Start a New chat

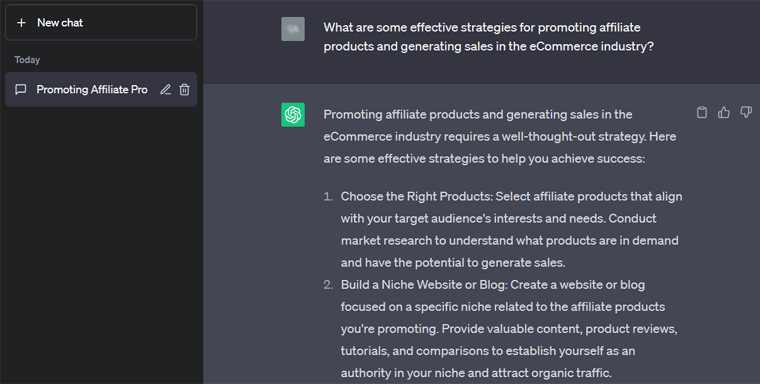coord(101,22)
